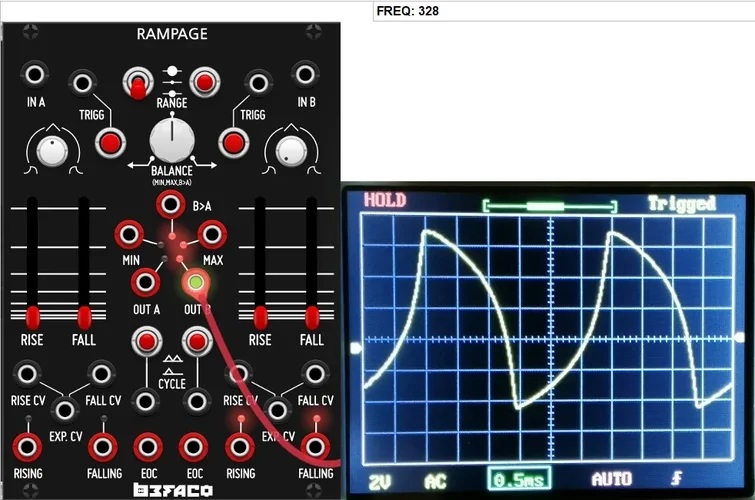Click the left RISE CV jack
Viewport: 755px width, 500px height.
click(x=26, y=374)
